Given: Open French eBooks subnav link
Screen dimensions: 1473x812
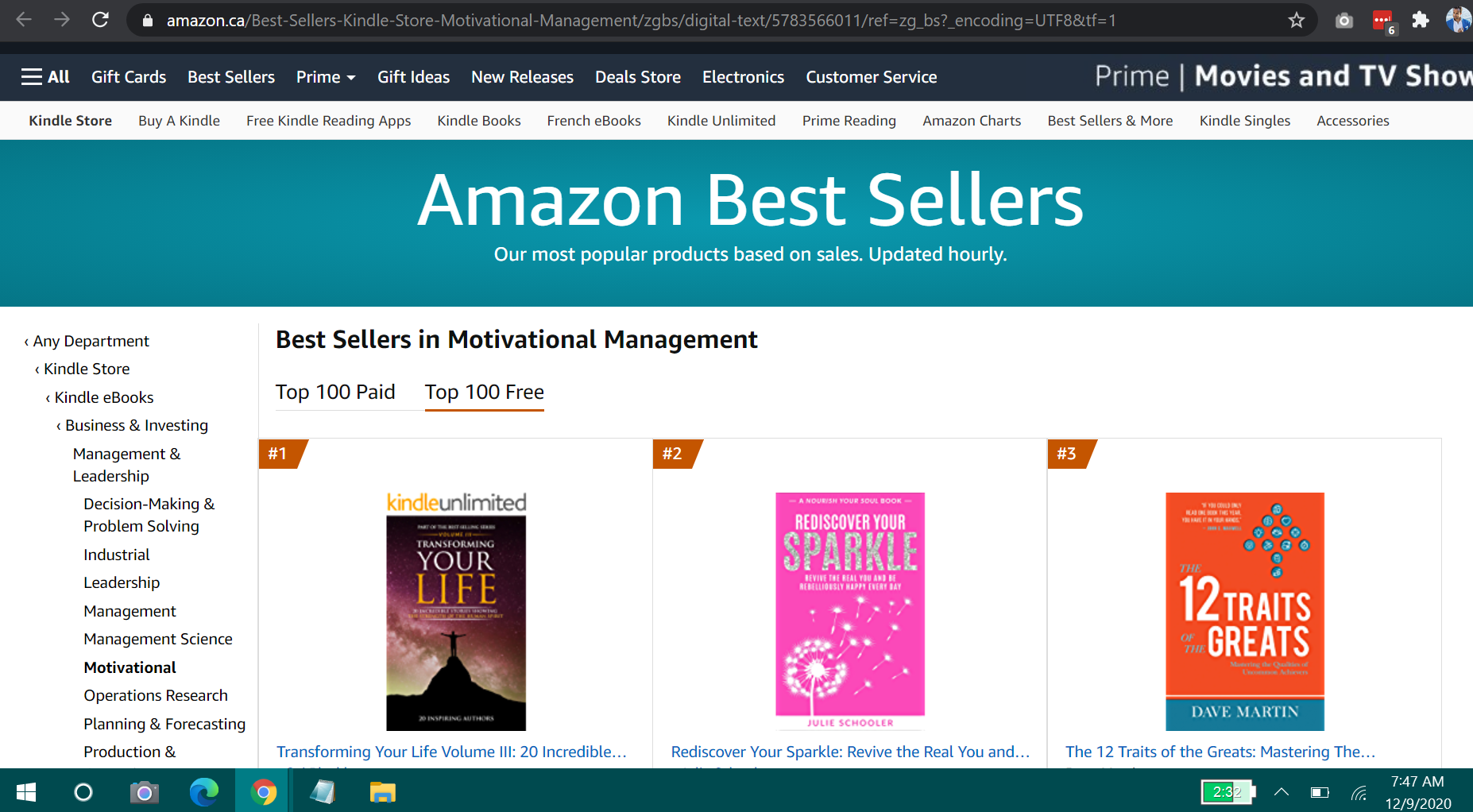Looking at the screenshot, I should tap(593, 121).
